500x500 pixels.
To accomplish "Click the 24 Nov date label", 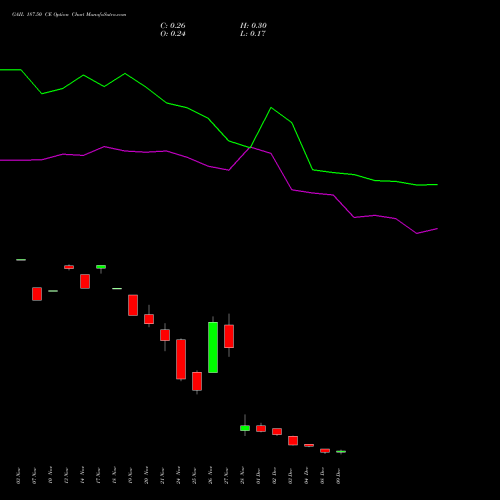I will (x=178, y=475).
